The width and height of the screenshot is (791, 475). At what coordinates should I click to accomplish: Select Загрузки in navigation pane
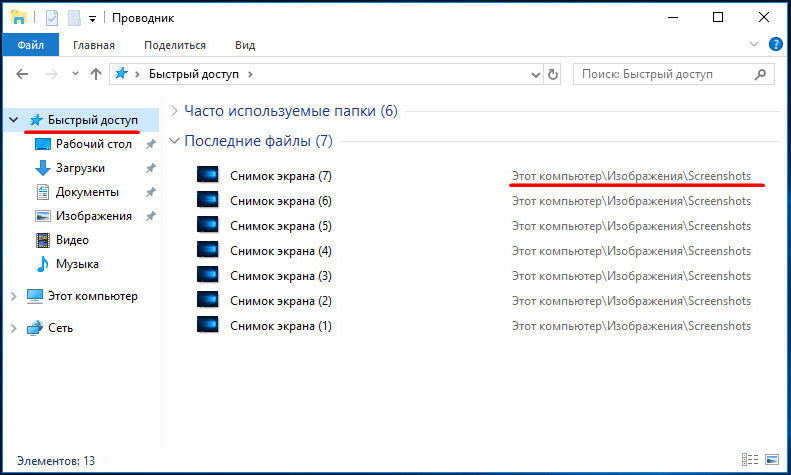point(80,168)
